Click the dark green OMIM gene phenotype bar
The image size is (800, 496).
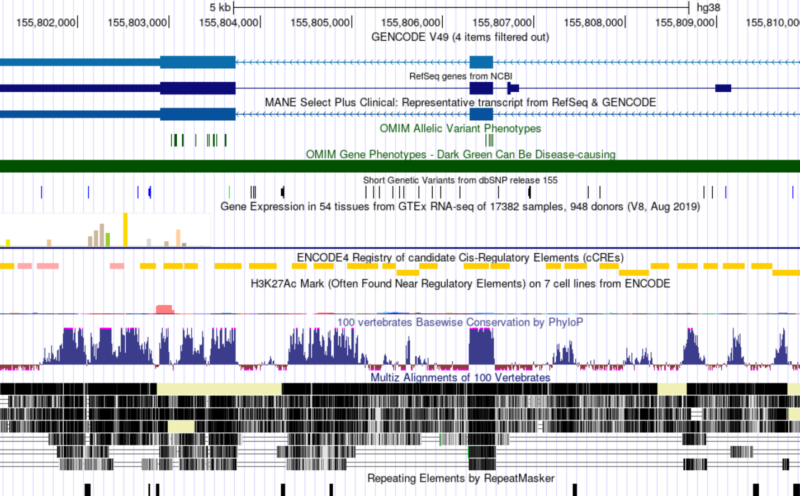(x=400, y=166)
